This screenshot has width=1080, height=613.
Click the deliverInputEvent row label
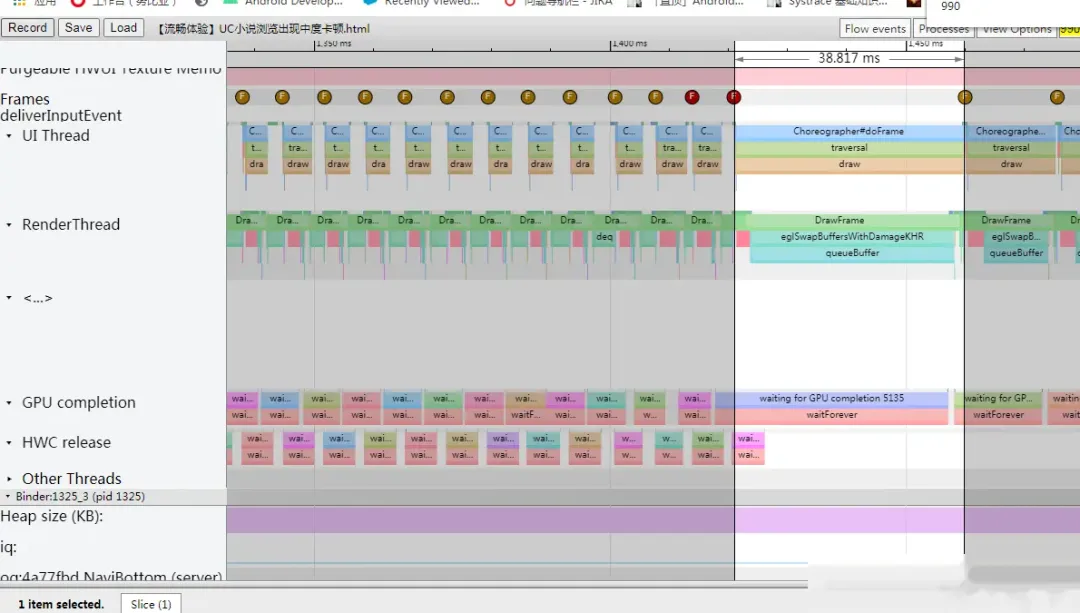pyautogui.click(x=61, y=115)
